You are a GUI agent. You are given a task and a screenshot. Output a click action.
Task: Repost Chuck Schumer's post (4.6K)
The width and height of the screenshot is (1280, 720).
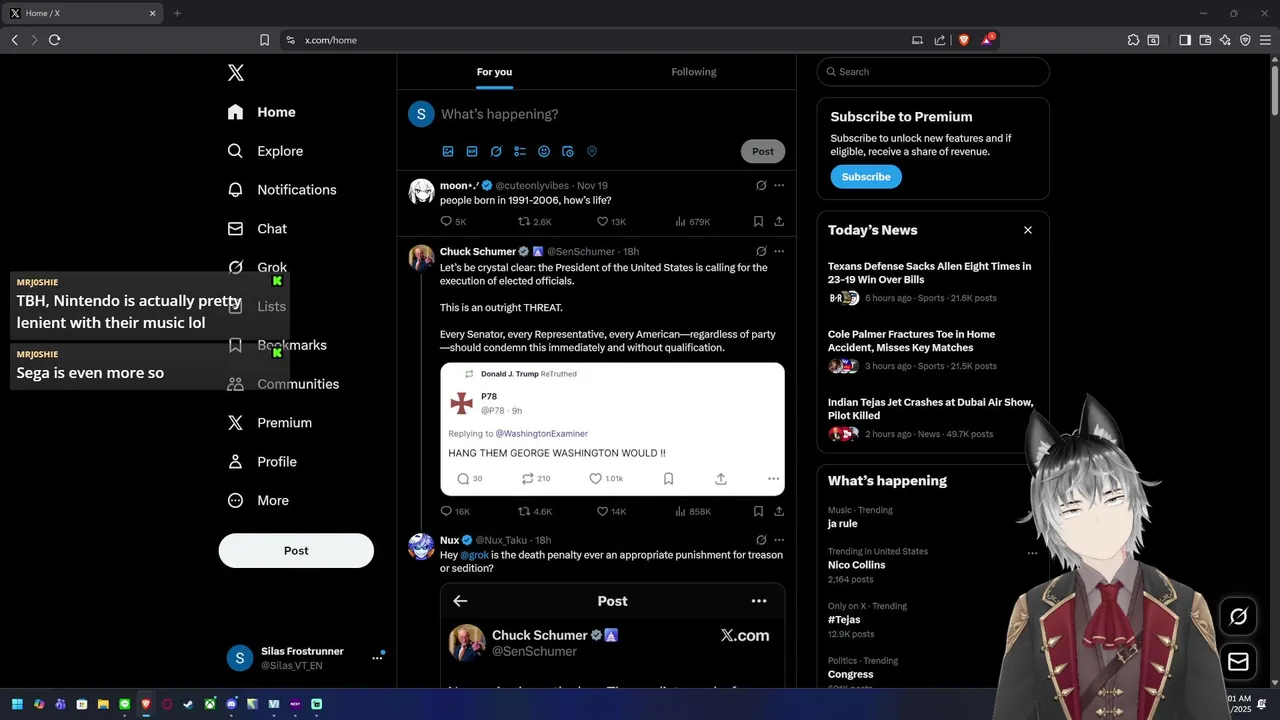pyautogui.click(x=534, y=512)
